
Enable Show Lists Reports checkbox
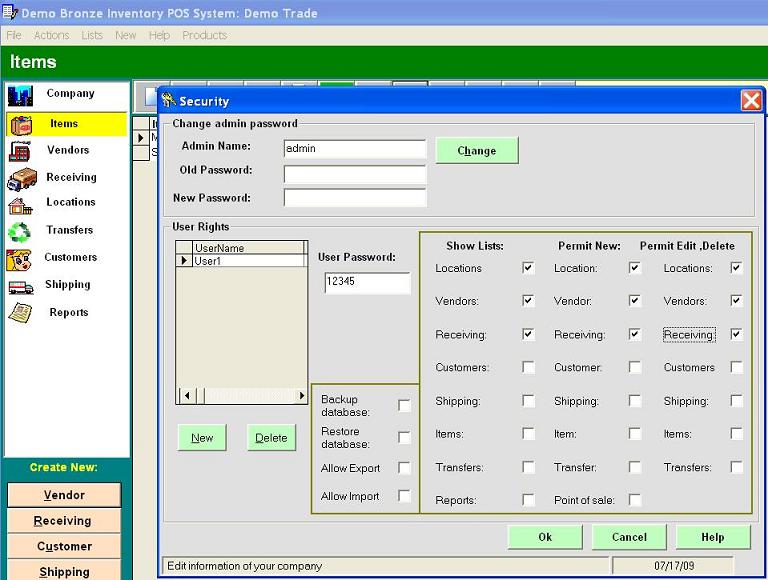528,500
